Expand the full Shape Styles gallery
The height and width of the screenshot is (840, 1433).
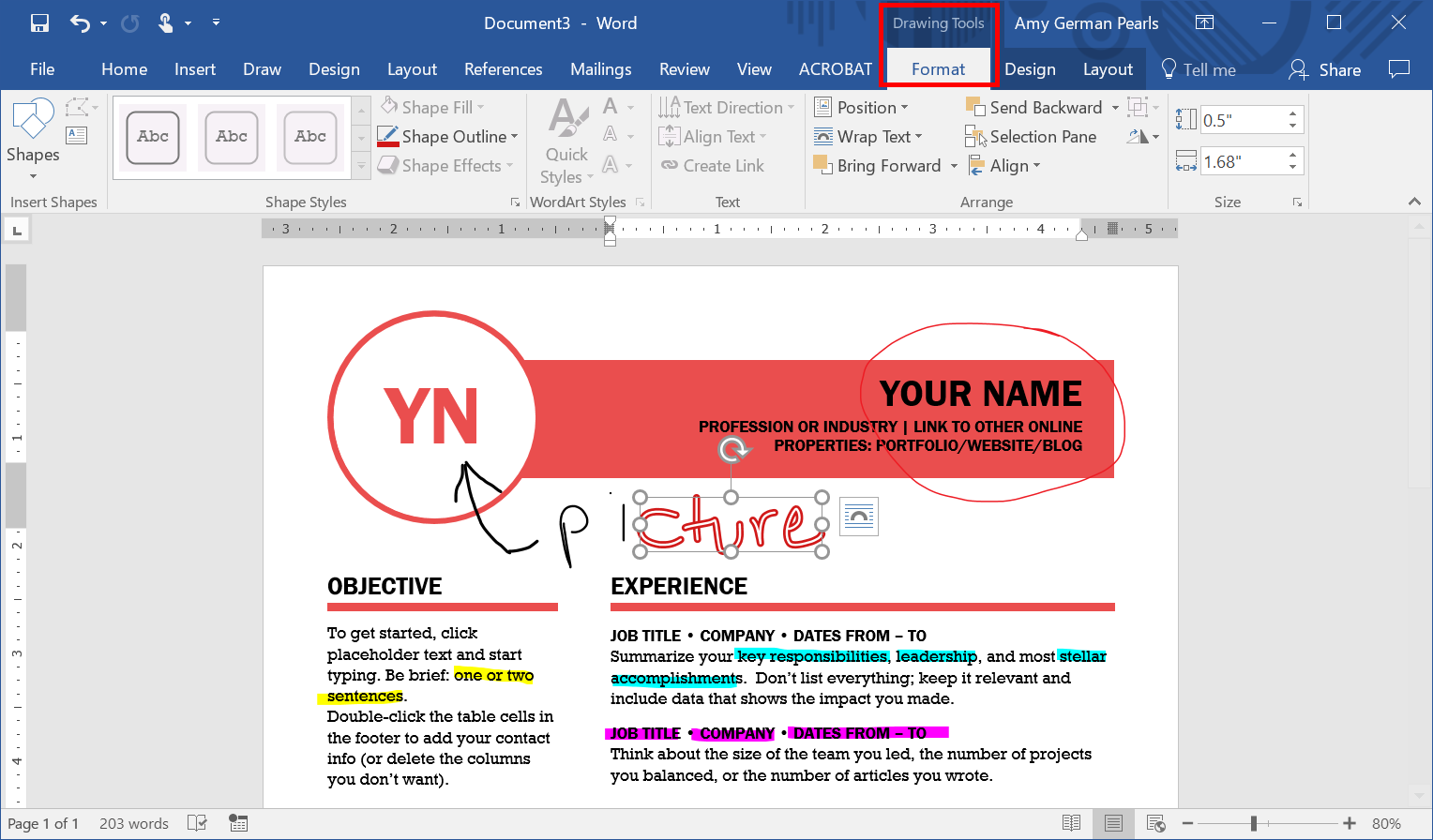(361, 166)
